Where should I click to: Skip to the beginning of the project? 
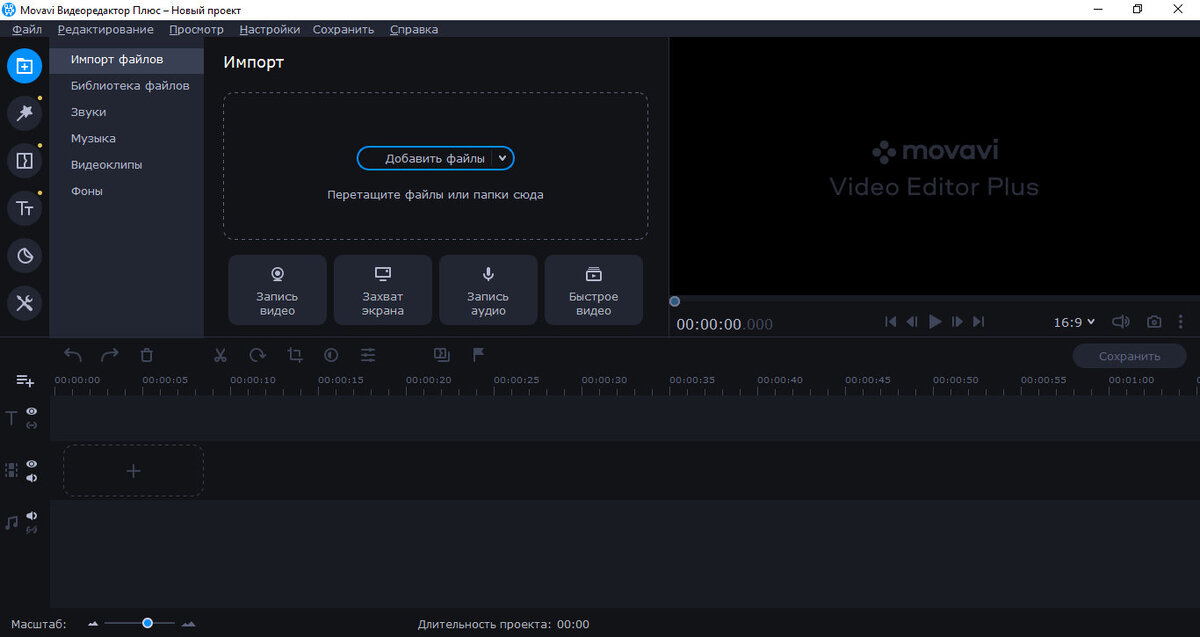coord(890,322)
